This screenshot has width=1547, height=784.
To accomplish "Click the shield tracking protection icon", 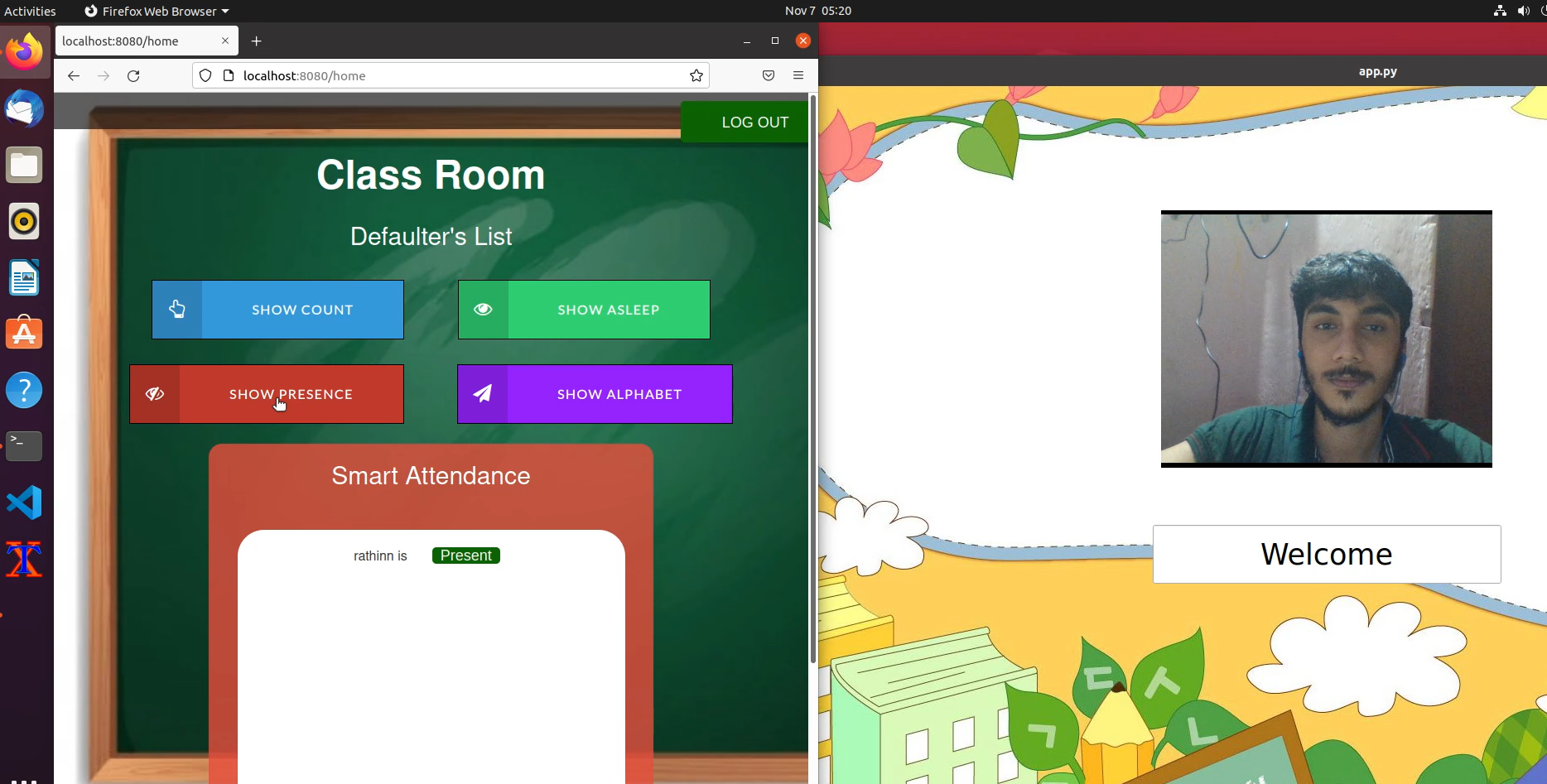I will point(205,76).
